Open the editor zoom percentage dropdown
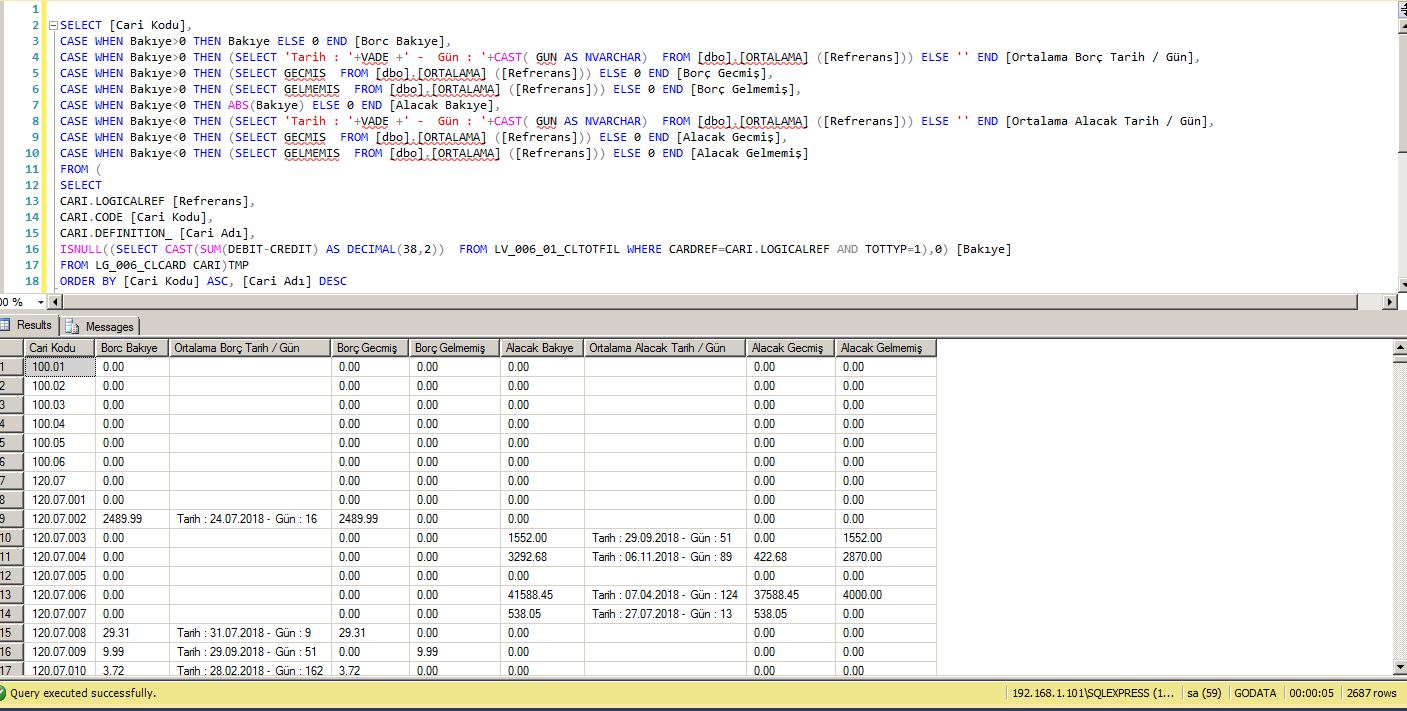 click(x=40, y=302)
